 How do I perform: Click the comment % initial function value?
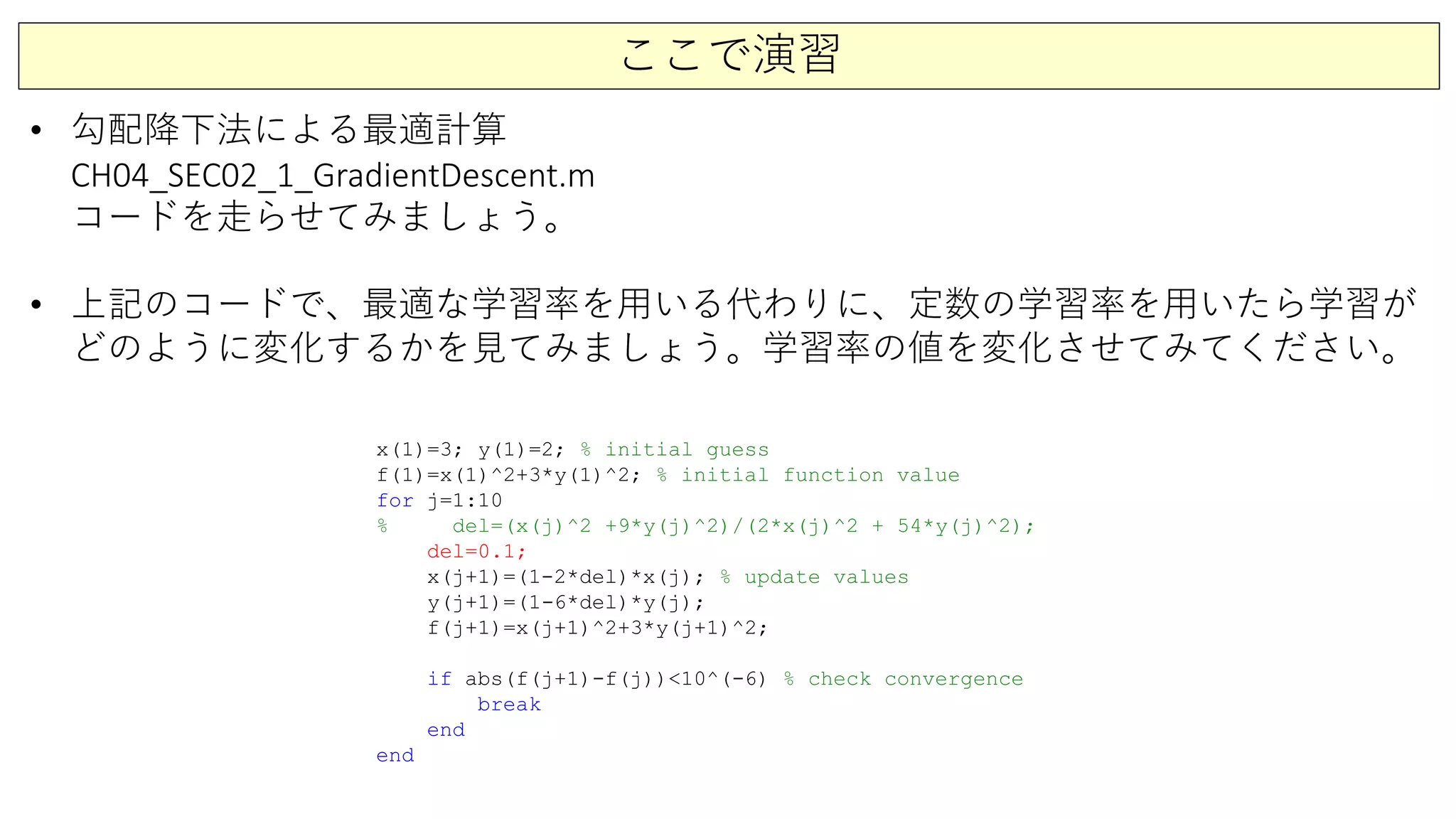pos(808,476)
